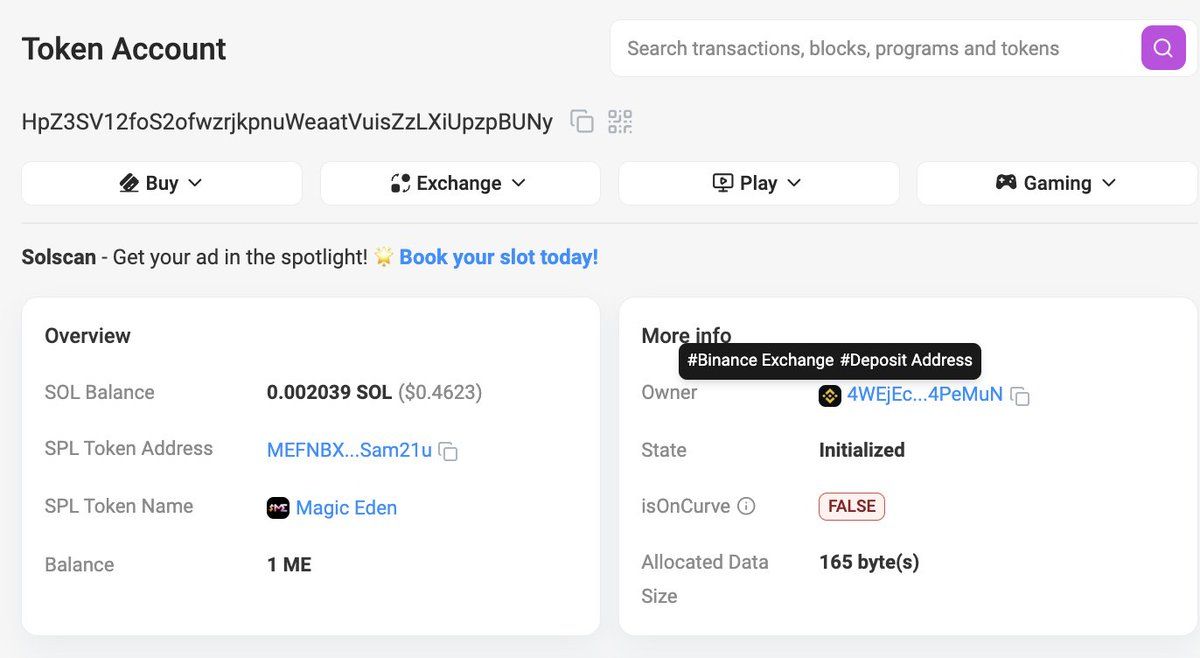Open the Buy dropdown

click(x=161, y=183)
